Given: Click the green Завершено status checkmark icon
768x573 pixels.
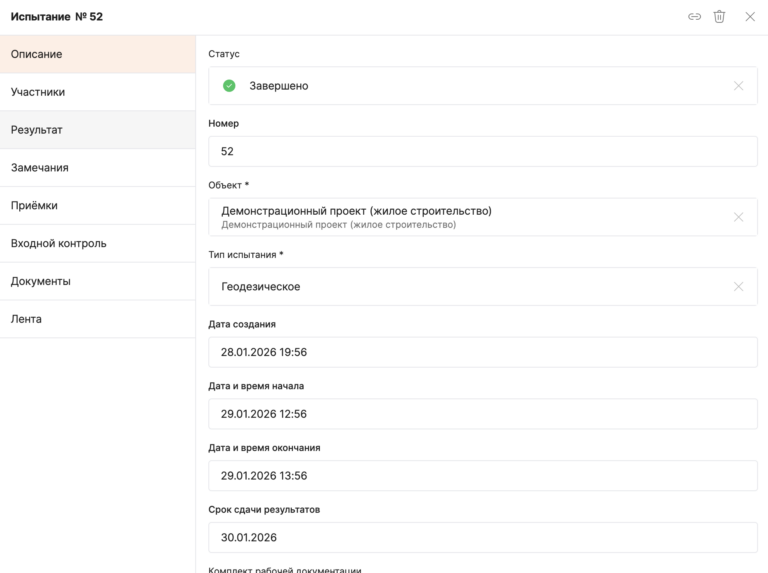Looking at the screenshot, I should point(229,86).
